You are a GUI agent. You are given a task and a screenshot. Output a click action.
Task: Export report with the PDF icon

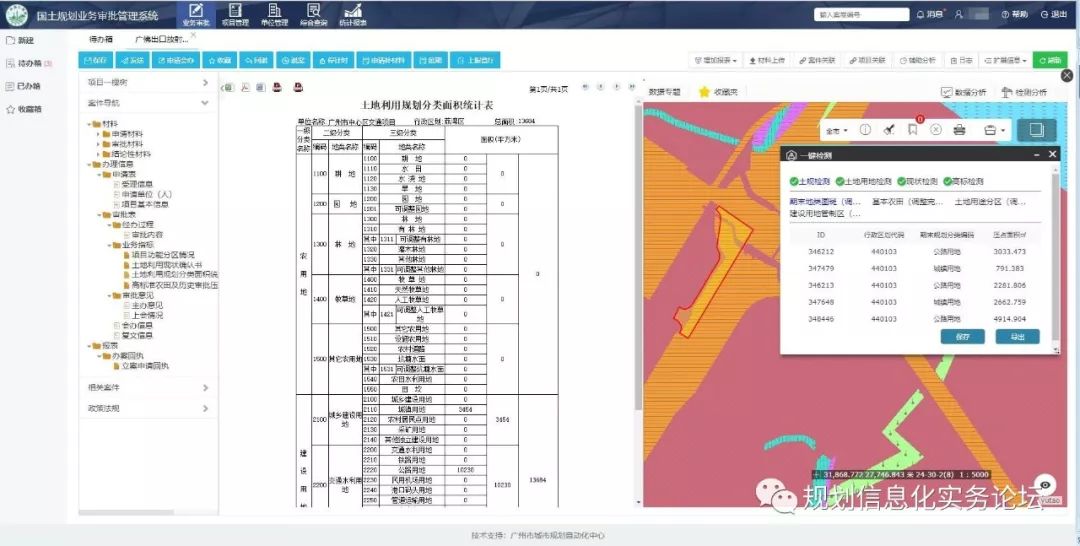tap(245, 88)
